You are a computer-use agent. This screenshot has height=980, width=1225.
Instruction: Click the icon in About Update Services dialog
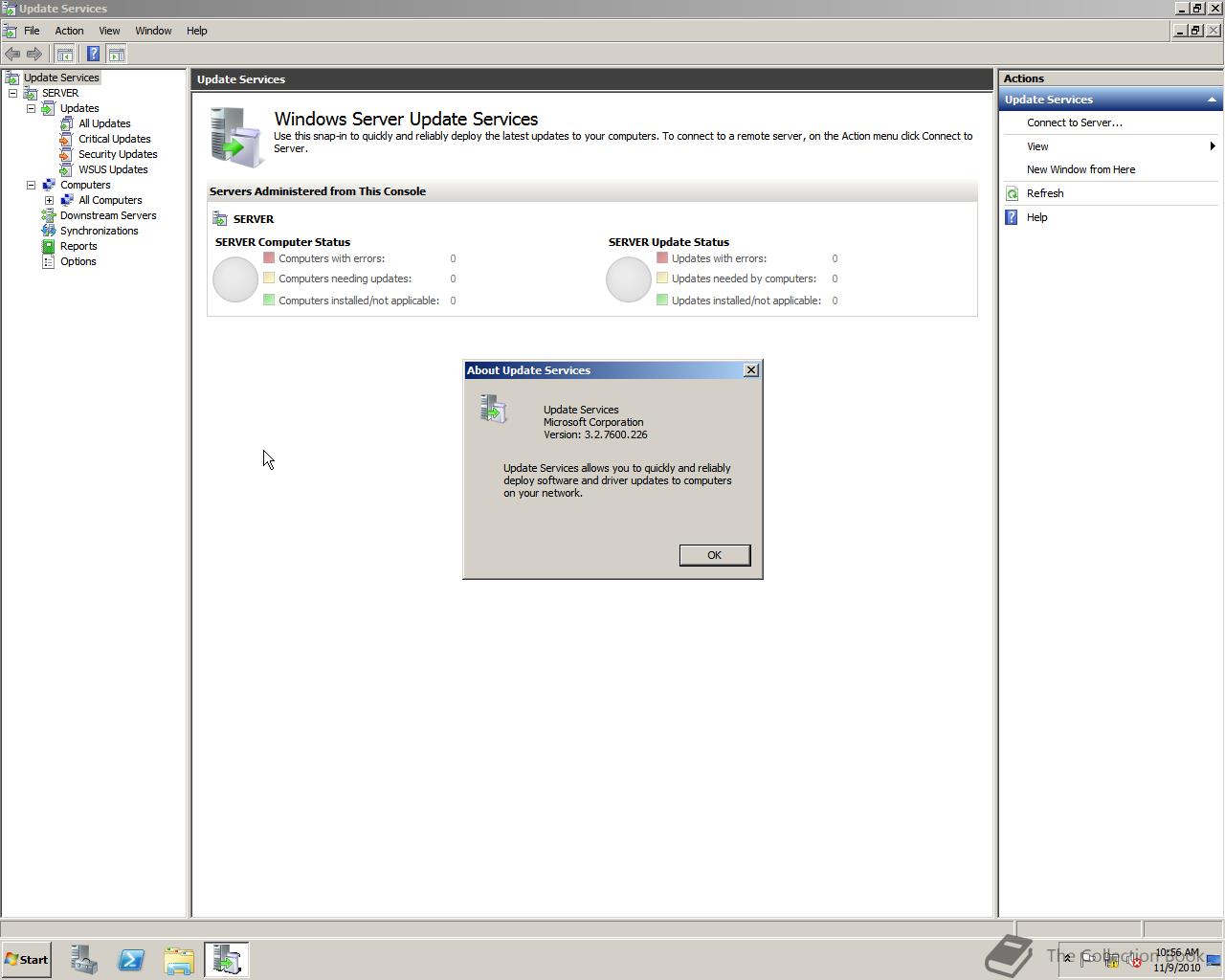[x=493, y=409]
